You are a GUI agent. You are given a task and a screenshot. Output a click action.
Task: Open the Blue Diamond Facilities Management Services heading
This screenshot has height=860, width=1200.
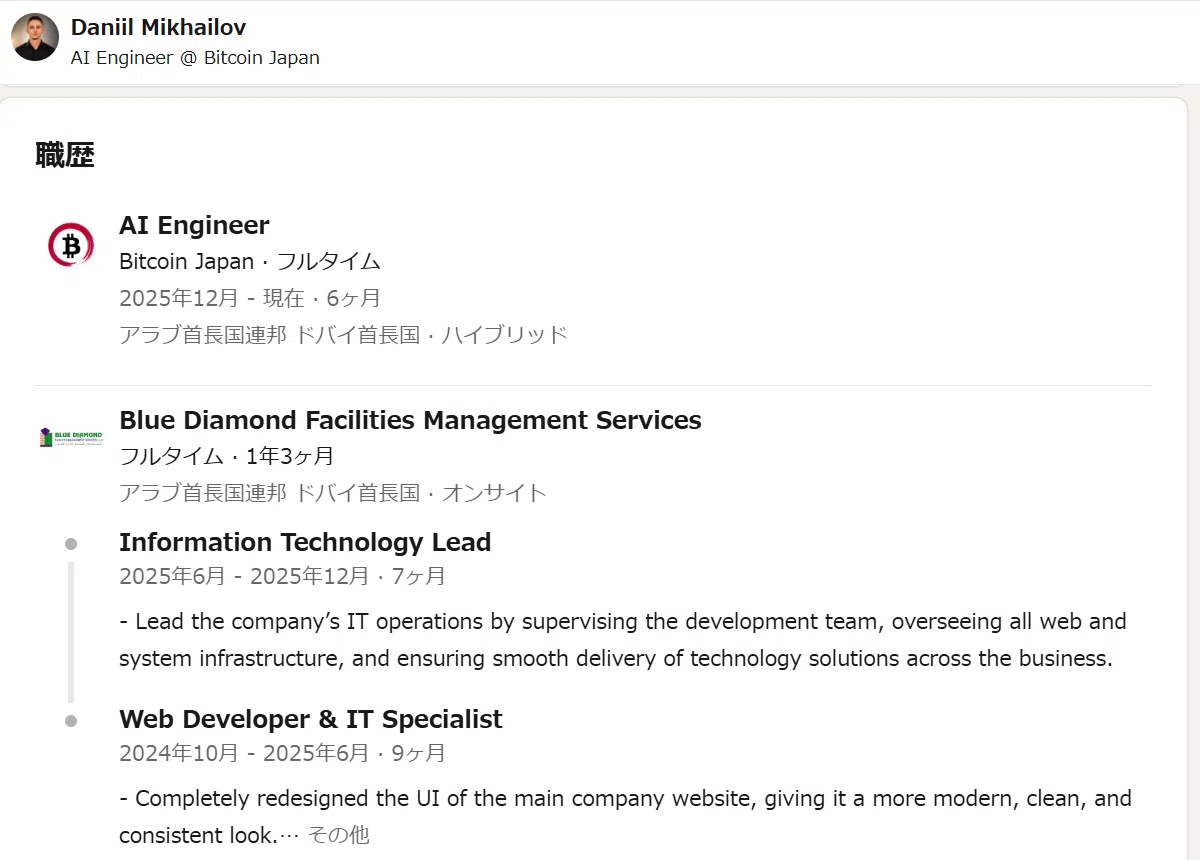(x=410, y=420)
